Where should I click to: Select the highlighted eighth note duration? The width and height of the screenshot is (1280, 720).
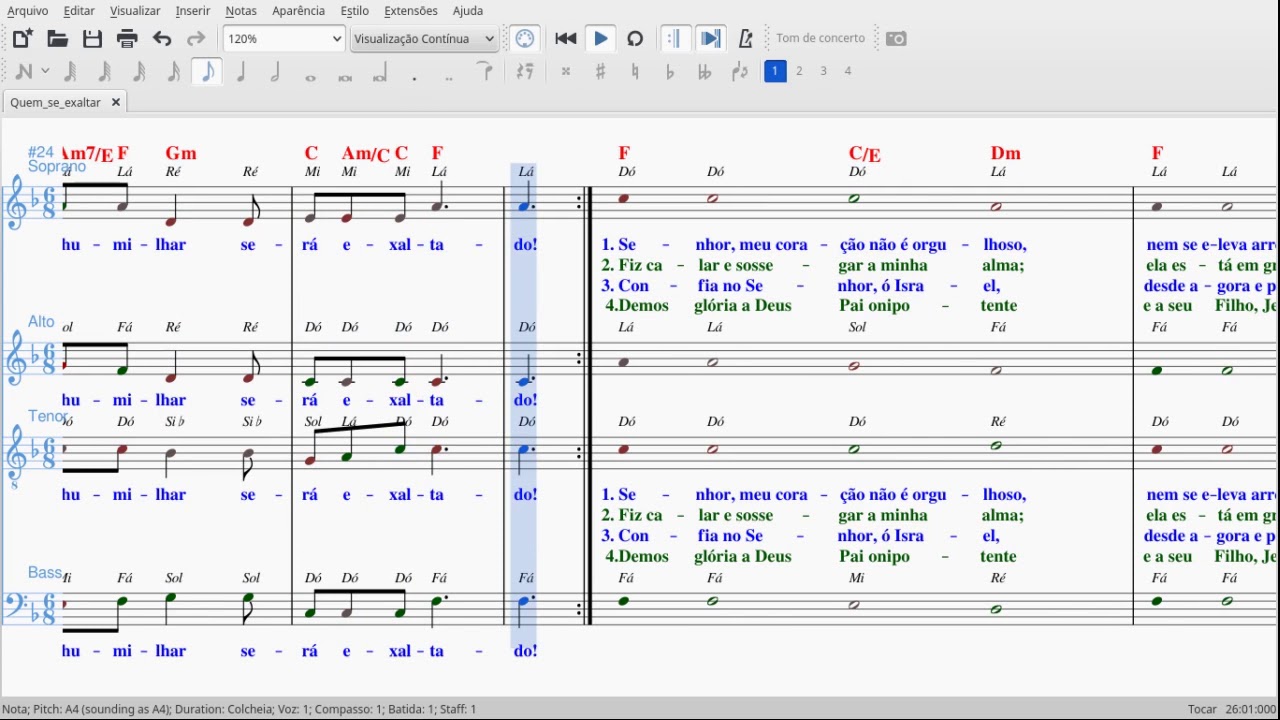[x=207, y=71]
